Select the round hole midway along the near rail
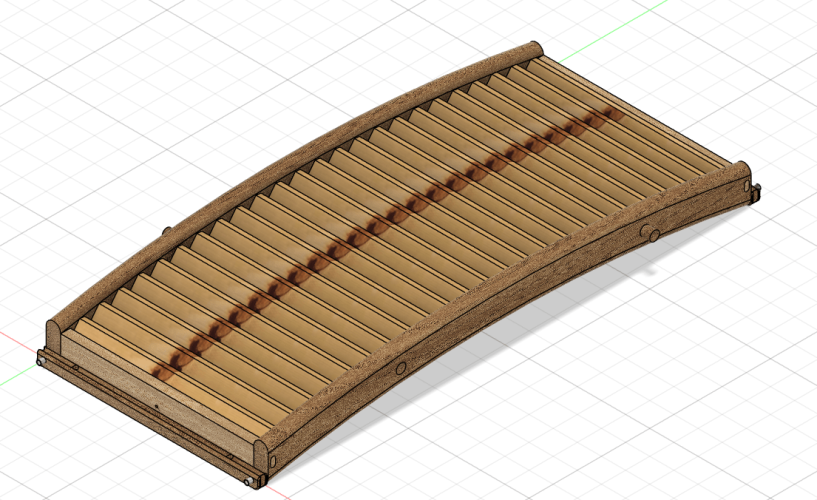Viewport: 817px width, 500px height. point(401,369)
